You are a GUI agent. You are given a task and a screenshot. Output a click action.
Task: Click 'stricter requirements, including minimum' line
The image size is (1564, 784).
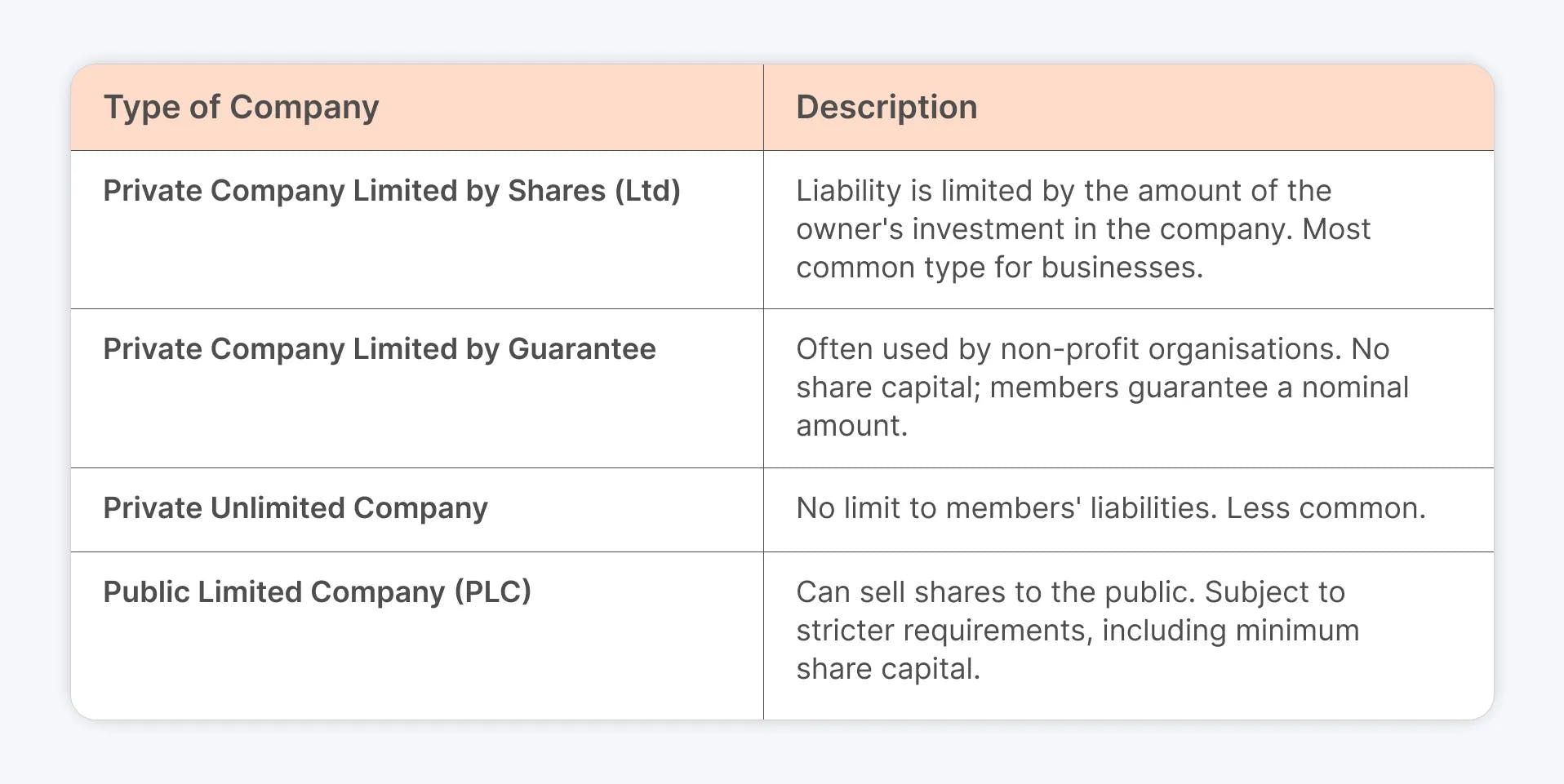pyautogui.click(x=1077, y=631)
